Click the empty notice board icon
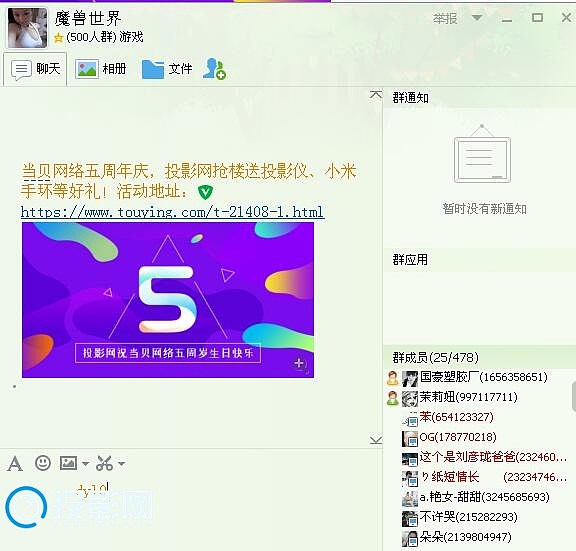The image size is (576, 551). (482, 154)
